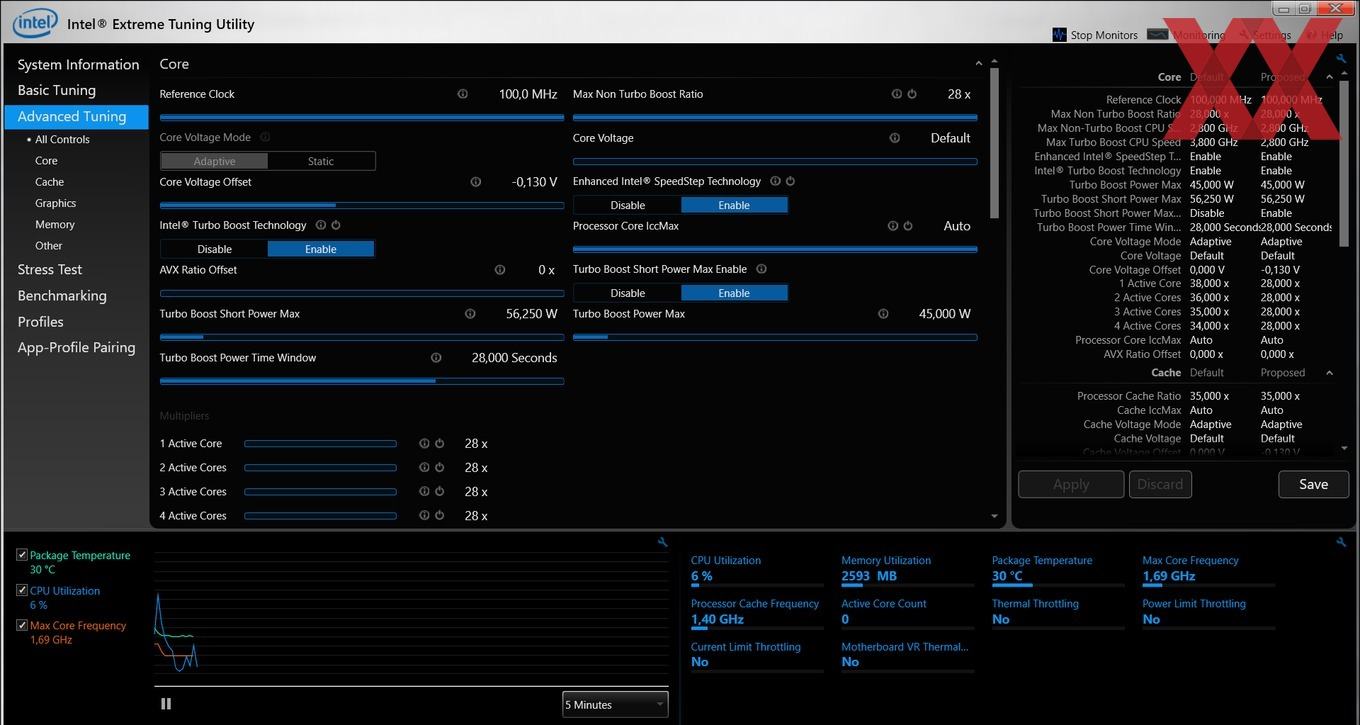The width and height of the screenshot is (1360, 725).
Task: Open the Core Voltage Mode info icon
Action: point(265,137)
